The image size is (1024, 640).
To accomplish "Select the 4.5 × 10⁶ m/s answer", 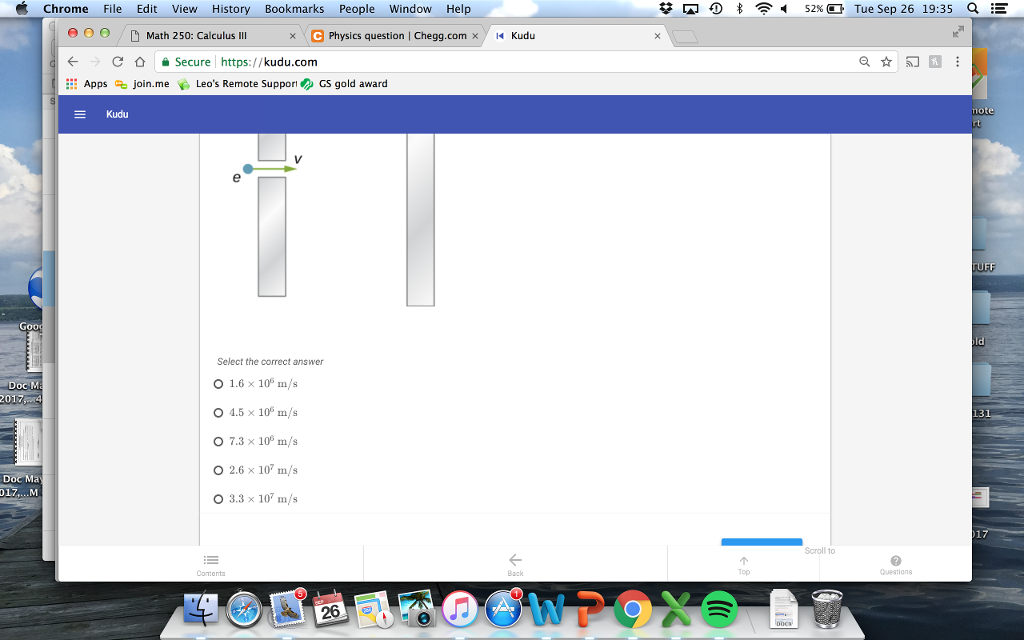I will (x=218, y=412).
